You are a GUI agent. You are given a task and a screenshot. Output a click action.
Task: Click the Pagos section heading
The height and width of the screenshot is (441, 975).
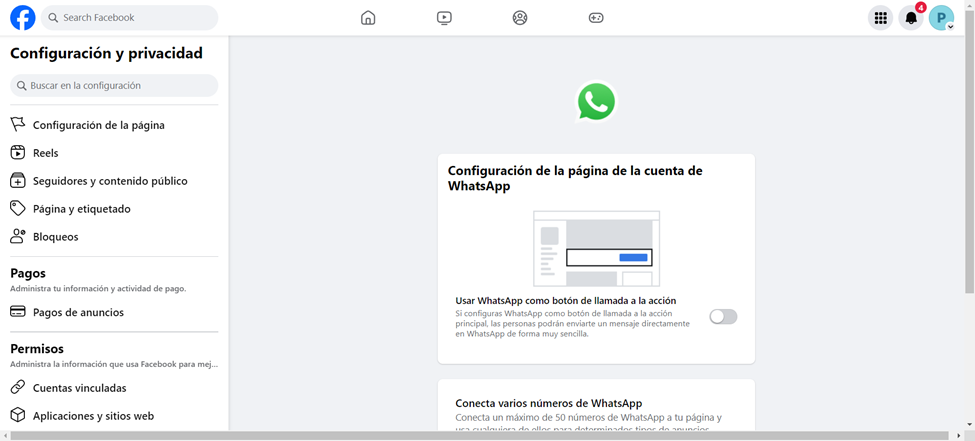pyautogui.click(x=28, y=273)
